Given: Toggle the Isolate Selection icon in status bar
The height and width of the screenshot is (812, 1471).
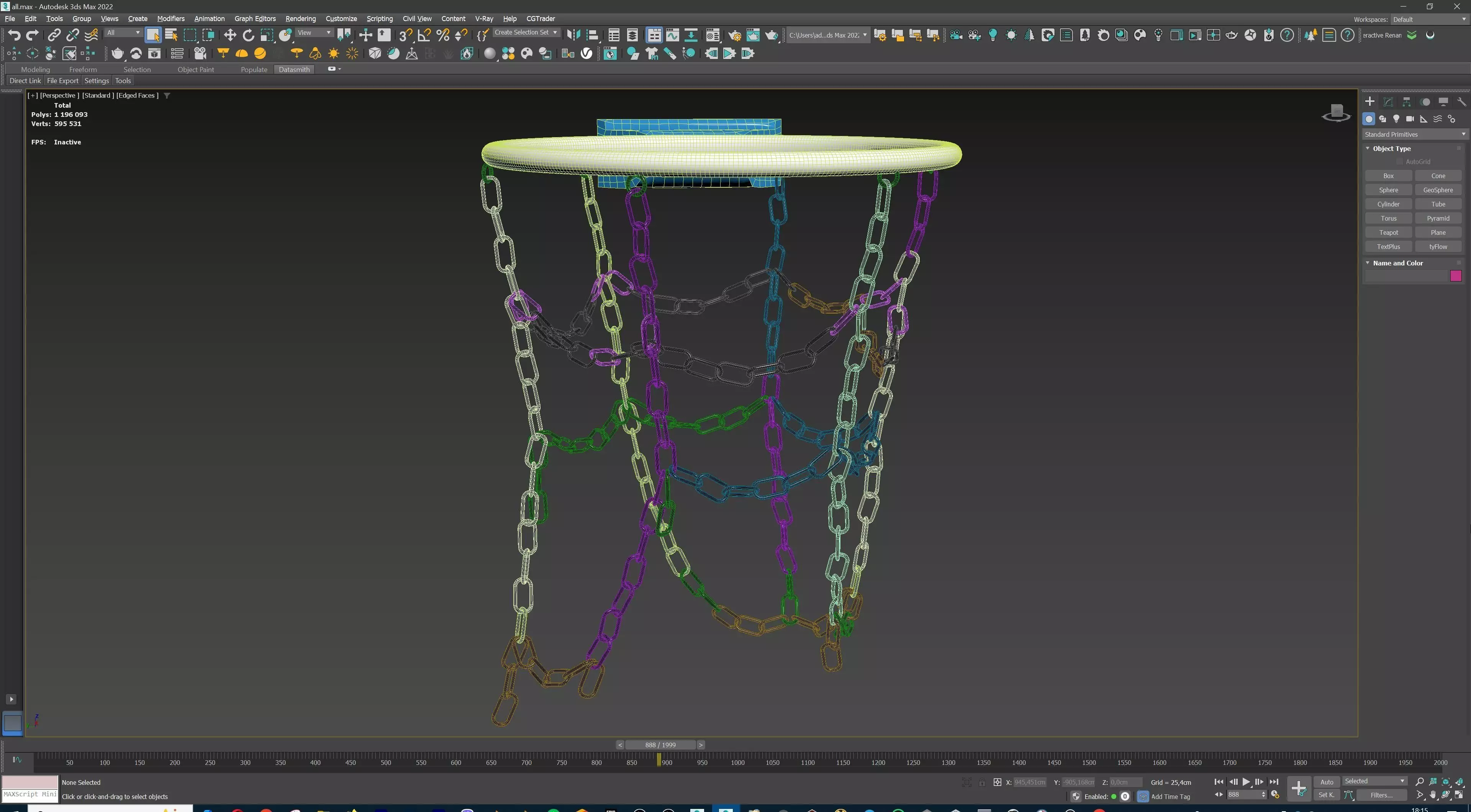Looking at the screenshot, I should pyautogui.click(x=966, y=782).
